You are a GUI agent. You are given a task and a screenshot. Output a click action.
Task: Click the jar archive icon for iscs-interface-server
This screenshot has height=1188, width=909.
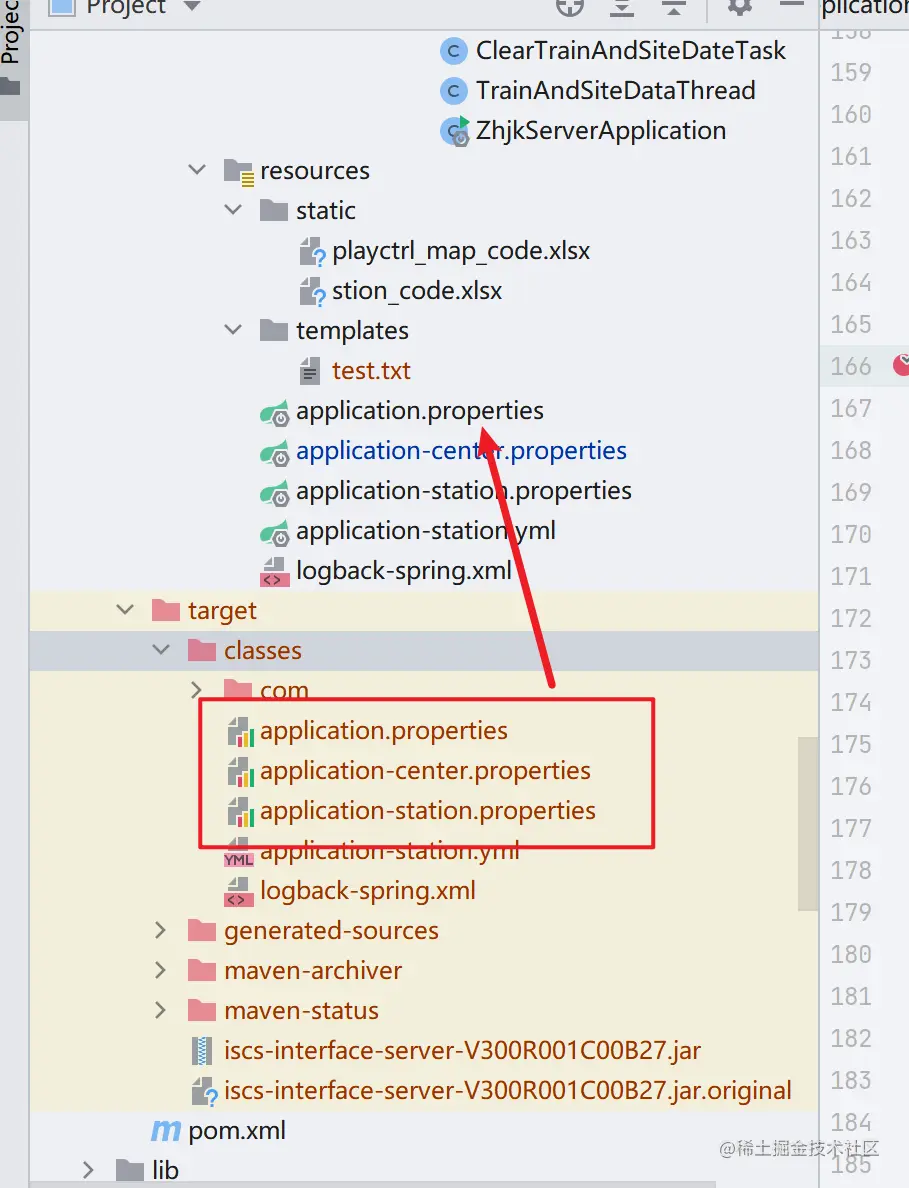201,1052
